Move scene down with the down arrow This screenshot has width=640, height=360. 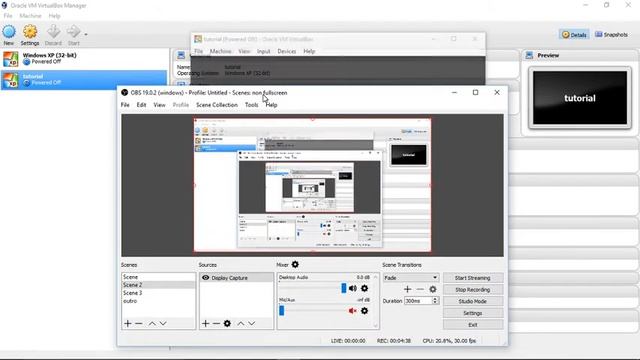pos(163,323)
